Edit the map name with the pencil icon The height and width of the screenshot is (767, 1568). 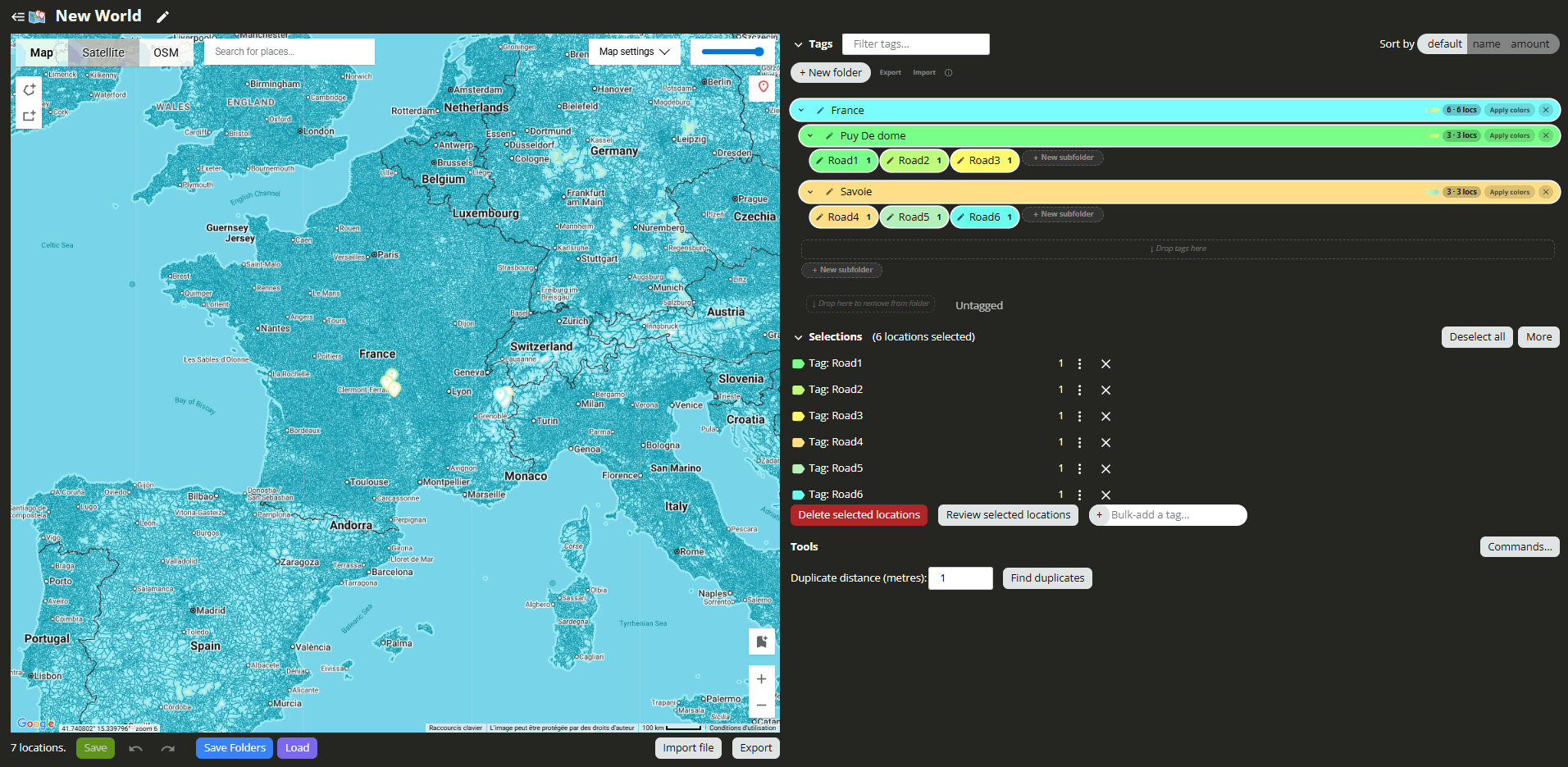point(163,16)
